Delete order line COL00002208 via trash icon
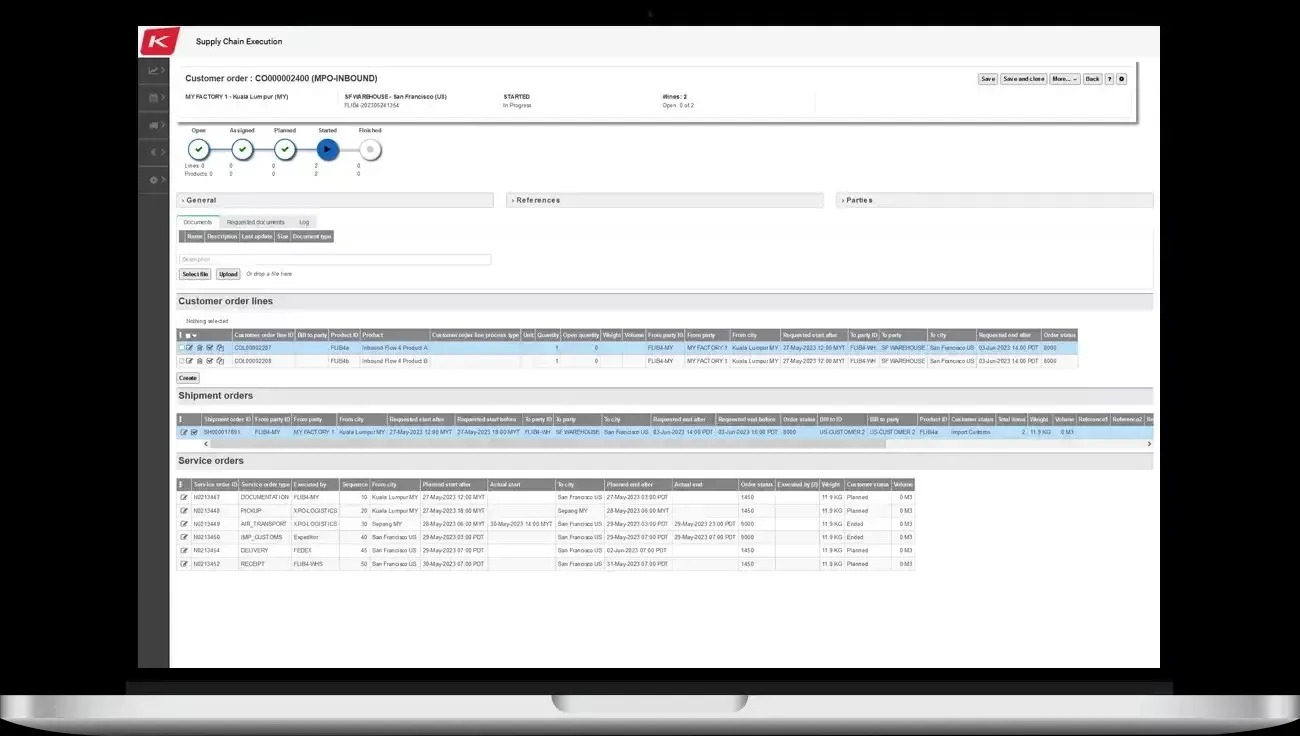 pos(199,361)
